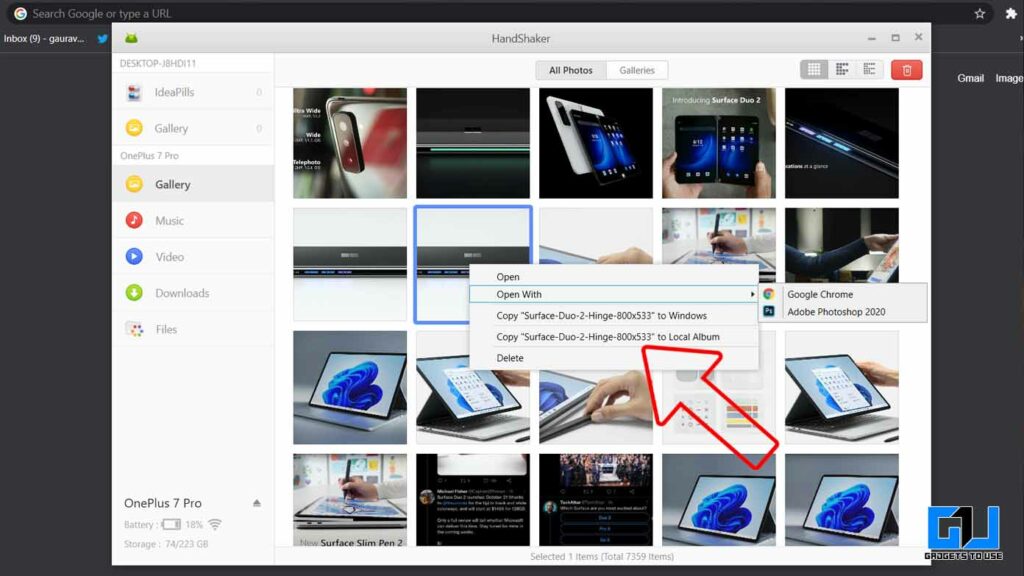Bookmark page with Chrome star icon

pyautogui.click(x=980, y=14)
